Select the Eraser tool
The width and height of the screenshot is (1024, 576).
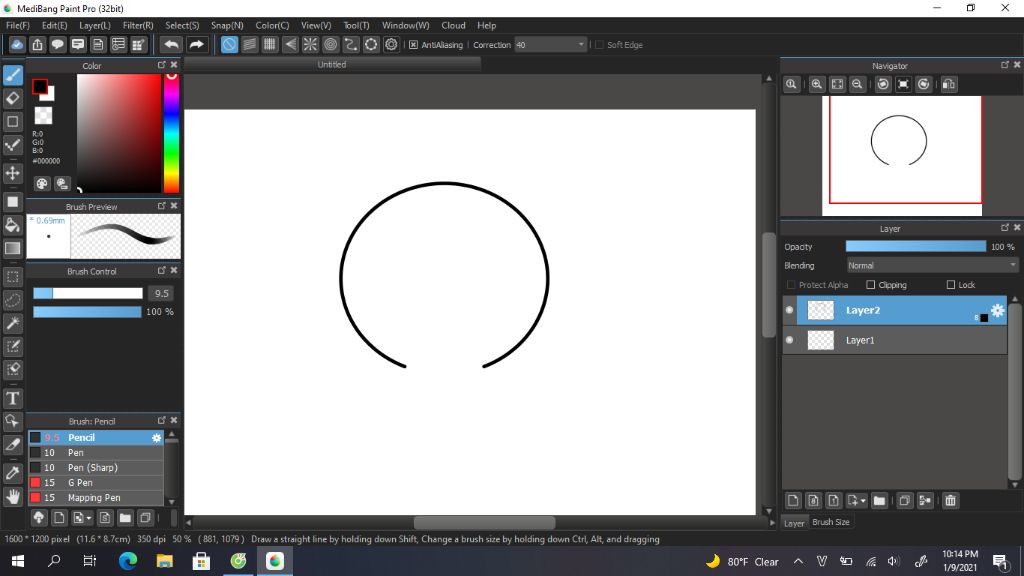tap(13, 99)
